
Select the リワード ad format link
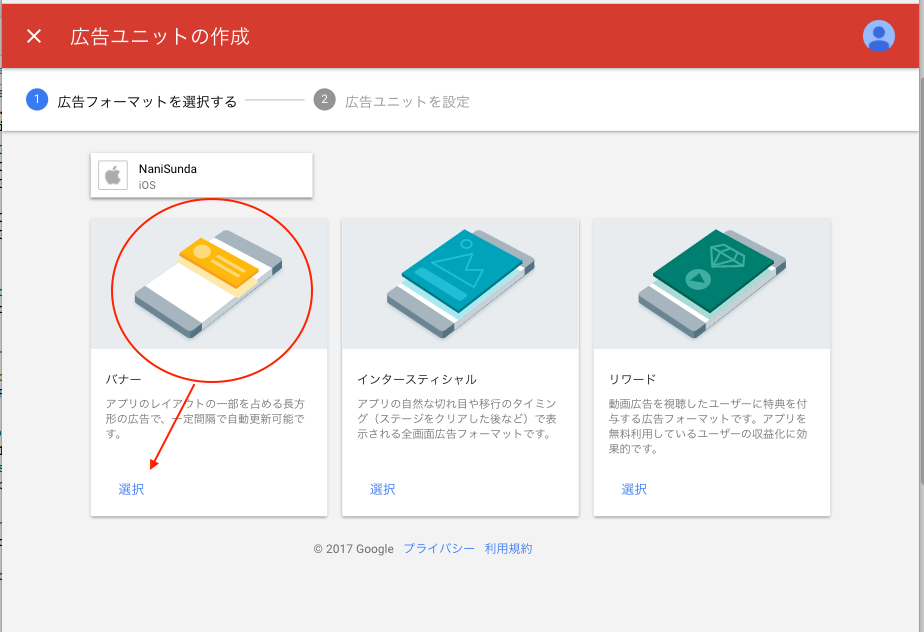[x=634, y=489]
